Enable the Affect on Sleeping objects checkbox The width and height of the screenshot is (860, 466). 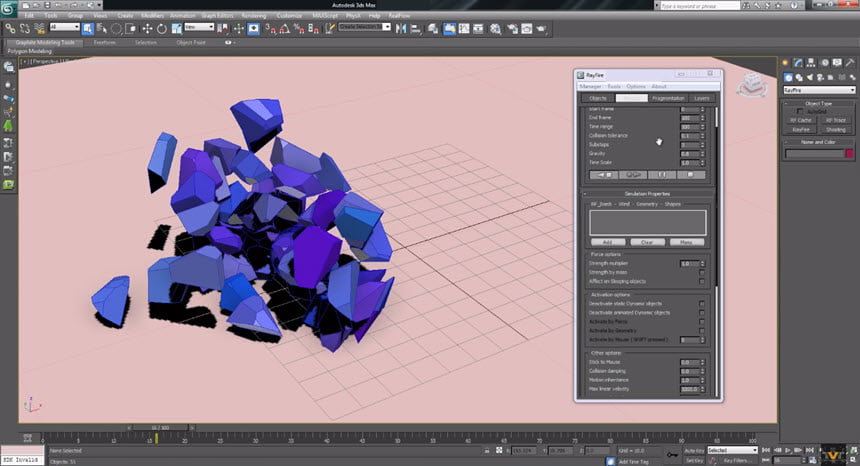pyautogui.click(x=702, y=281)
